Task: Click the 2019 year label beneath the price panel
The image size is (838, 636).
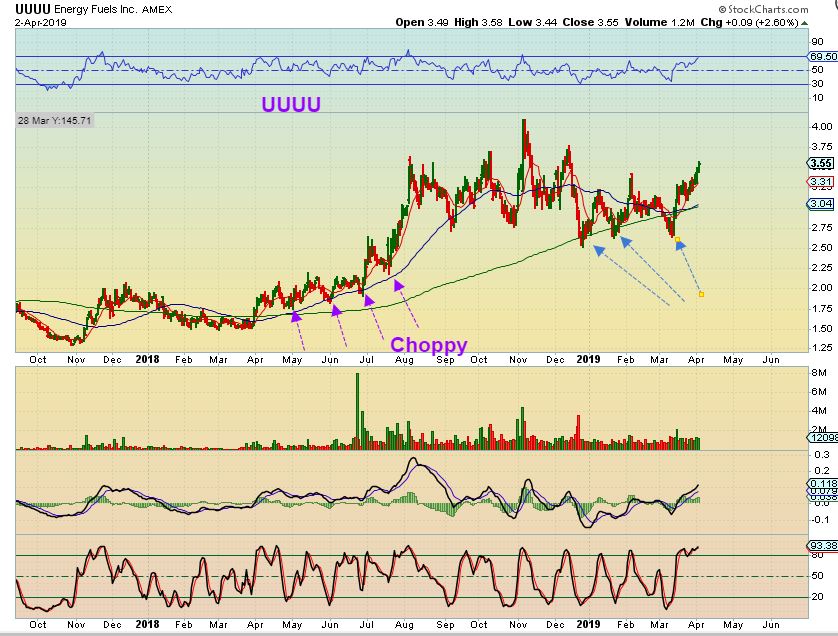Action: coord(588,359)
